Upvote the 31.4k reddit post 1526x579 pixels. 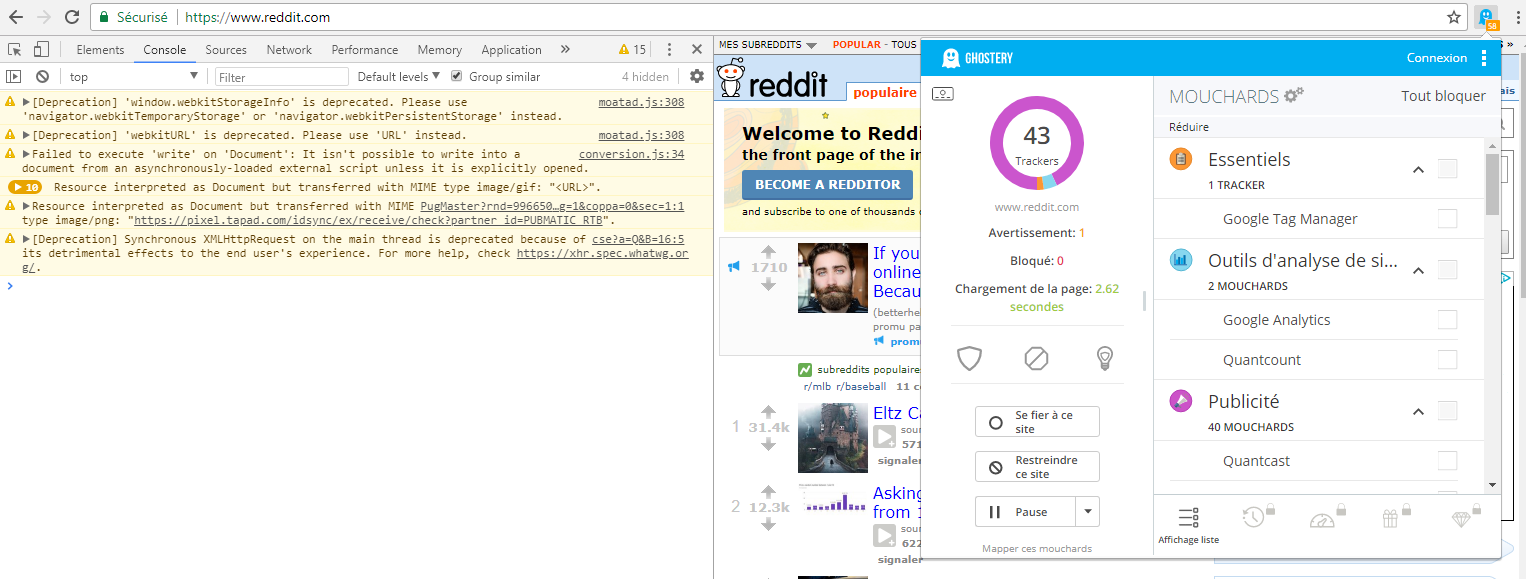pyautogui.click(x=768, y=411)
